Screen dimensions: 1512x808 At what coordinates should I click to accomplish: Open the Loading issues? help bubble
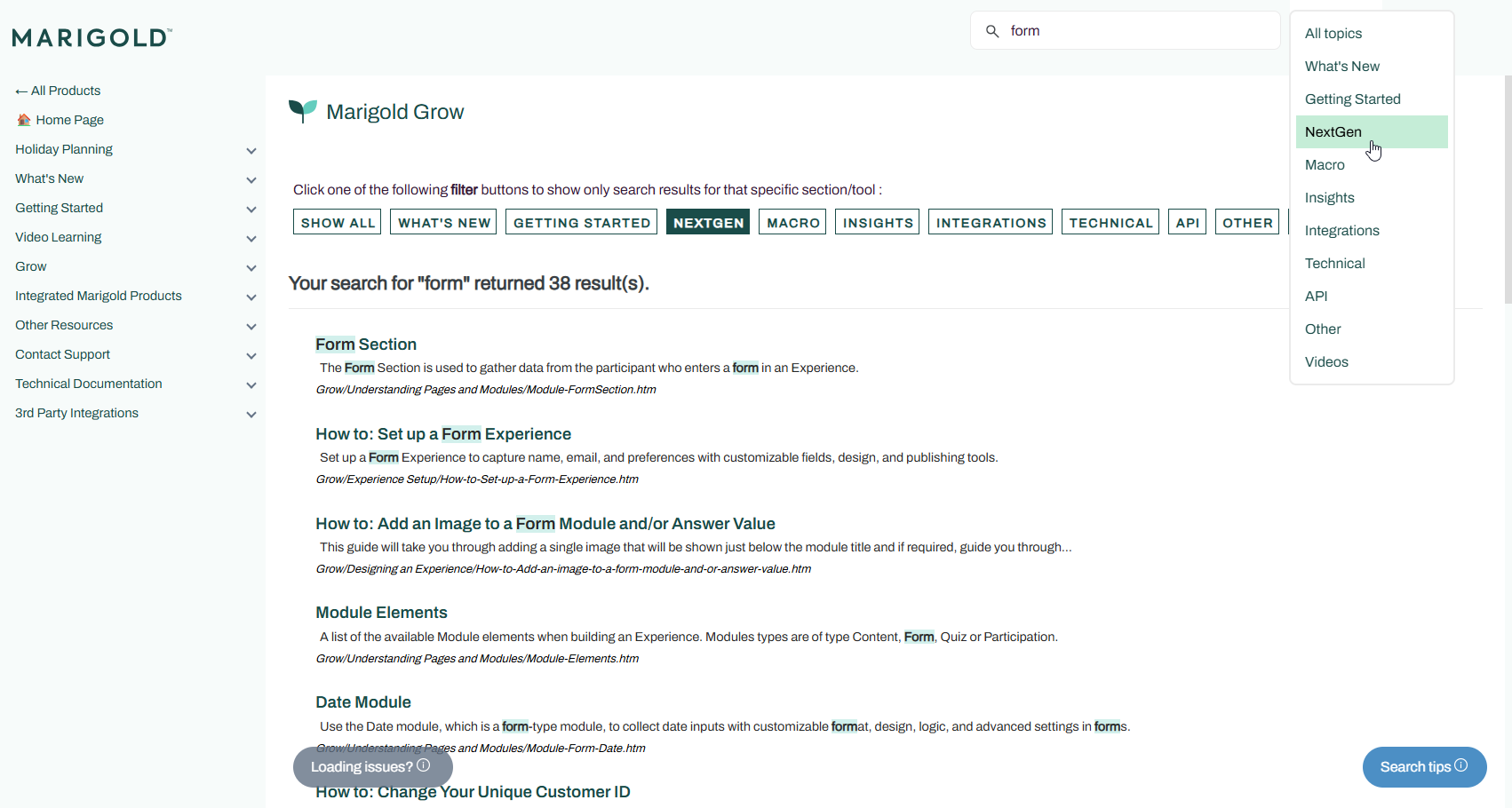[x=371, y=766]
